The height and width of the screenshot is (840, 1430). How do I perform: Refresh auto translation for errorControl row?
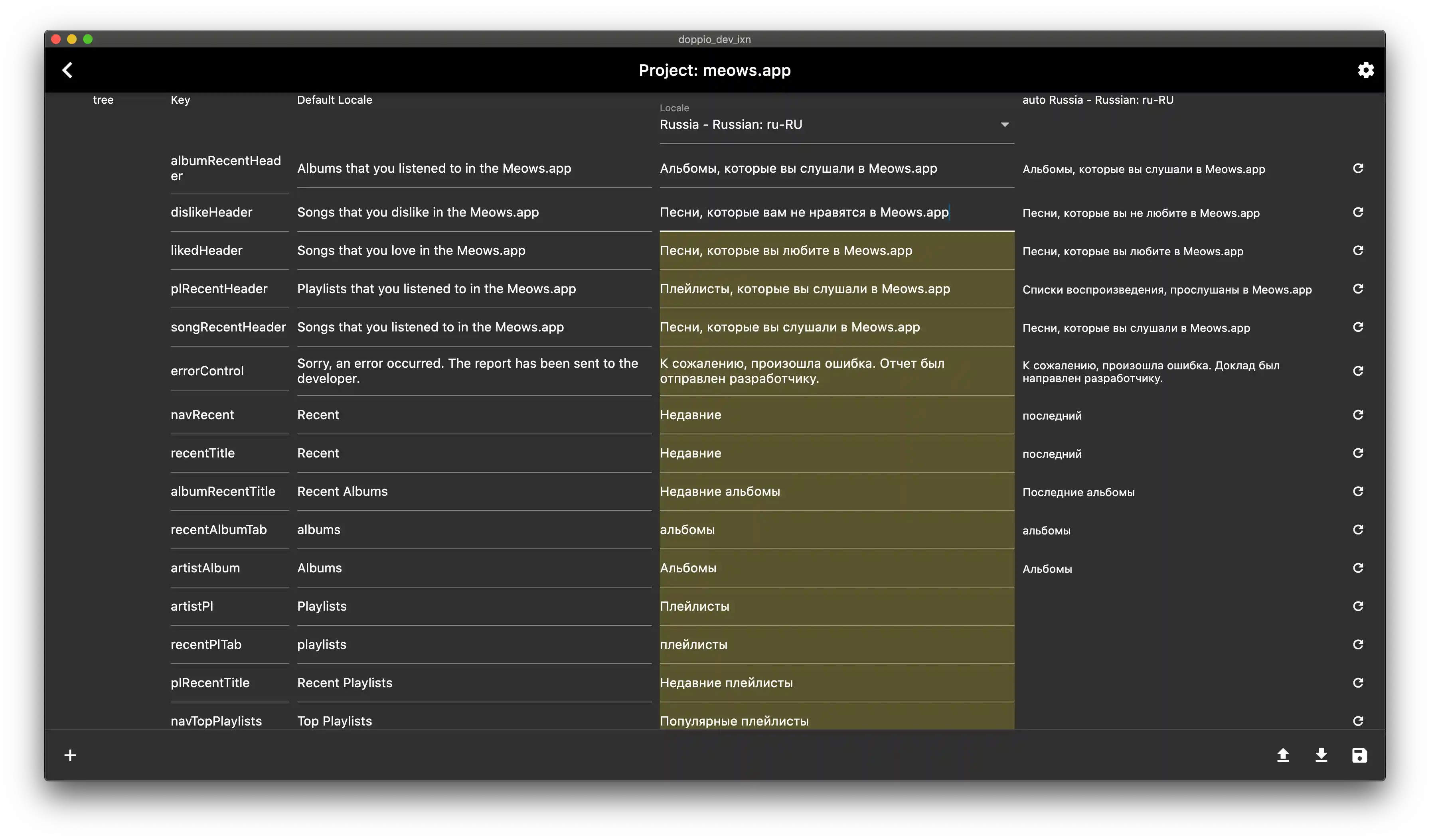(x=1357, y=371)
